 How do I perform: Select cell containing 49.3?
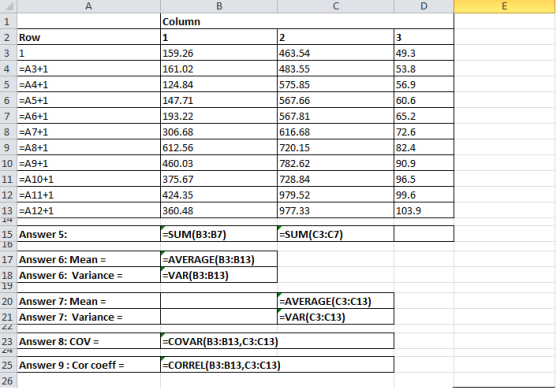click(x=424, y=53)
